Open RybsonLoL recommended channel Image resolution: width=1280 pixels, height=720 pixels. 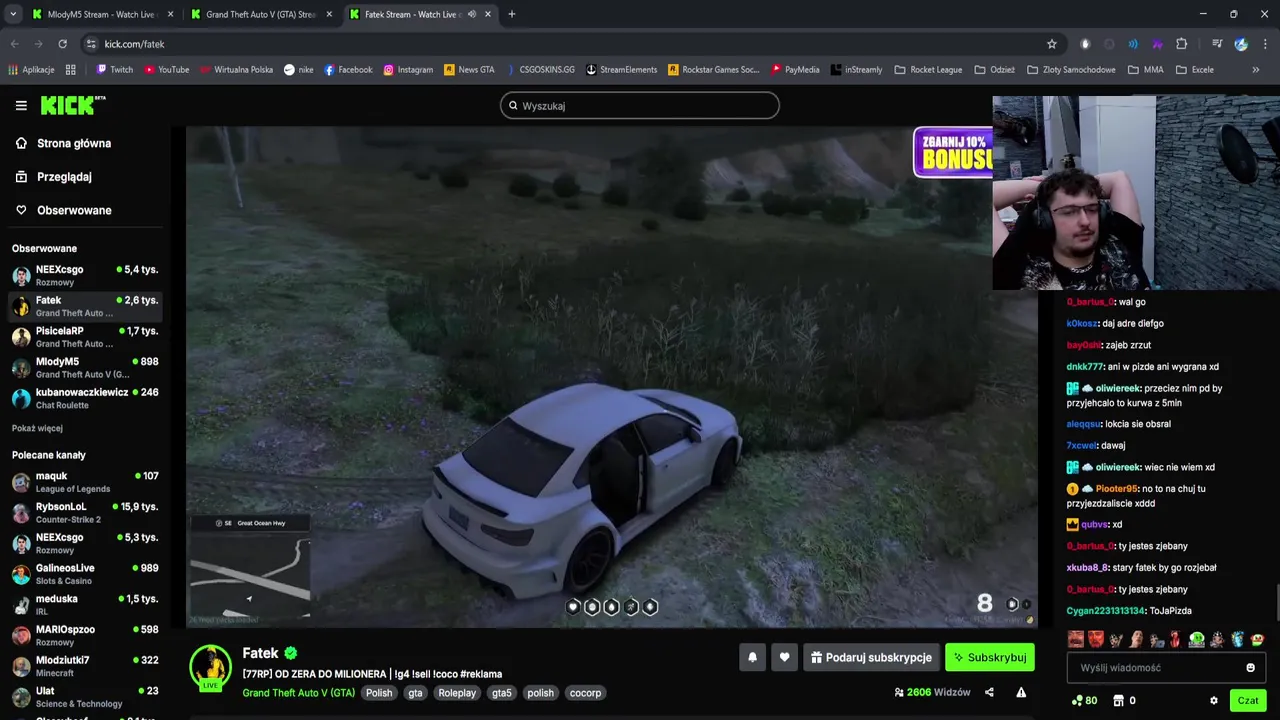(85, 513)
